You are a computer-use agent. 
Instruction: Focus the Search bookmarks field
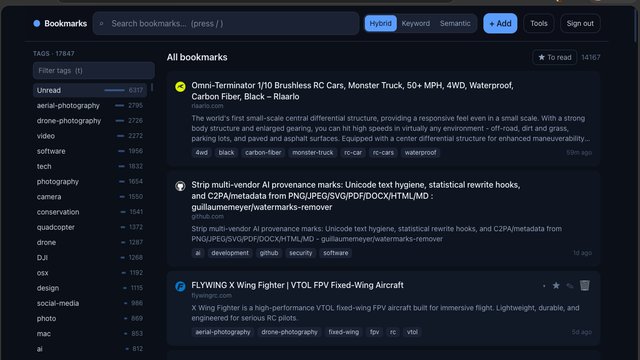click(226, 23)
